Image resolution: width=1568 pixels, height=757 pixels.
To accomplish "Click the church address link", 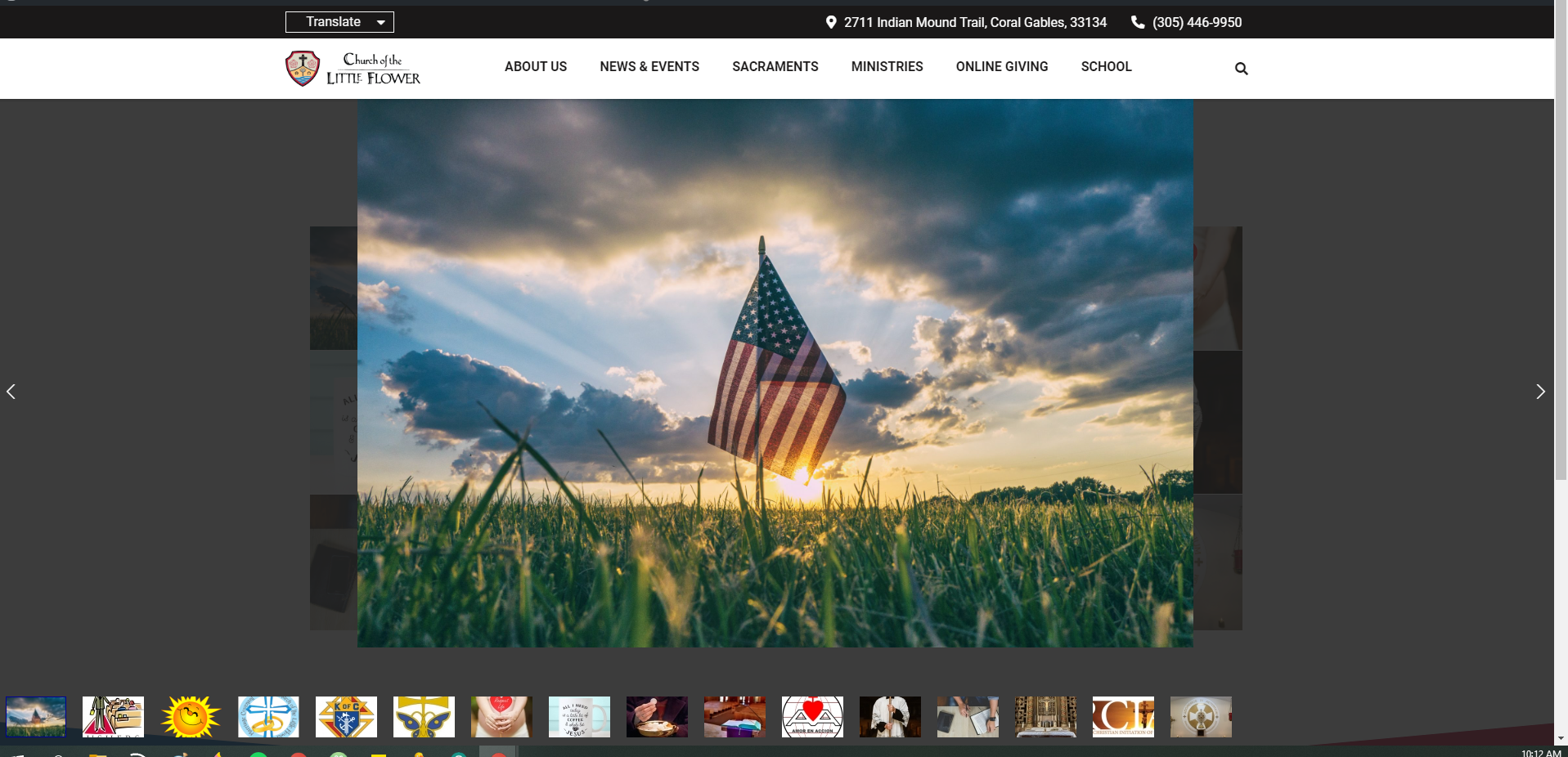I will [x=975, y=22].
